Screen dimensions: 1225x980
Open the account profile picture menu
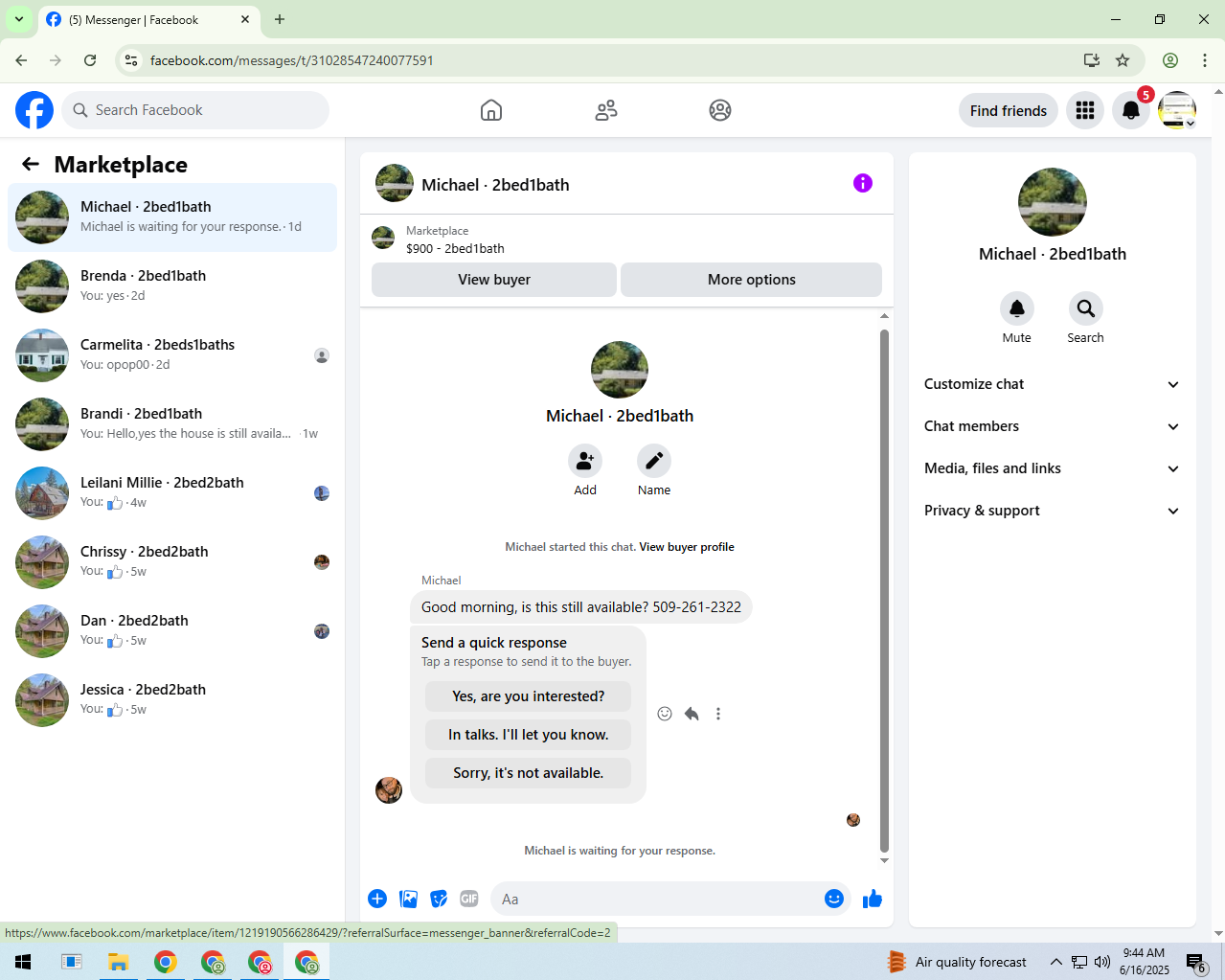coord(1177,110)
